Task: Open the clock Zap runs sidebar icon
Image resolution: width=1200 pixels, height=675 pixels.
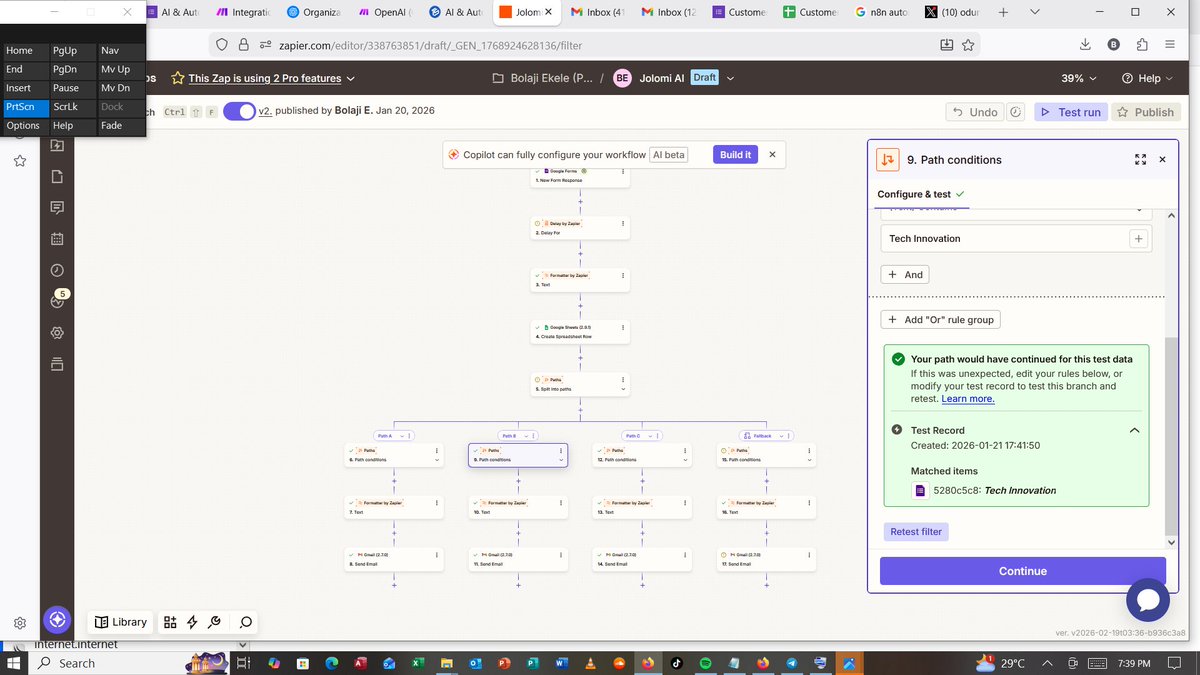Action: 57,270
